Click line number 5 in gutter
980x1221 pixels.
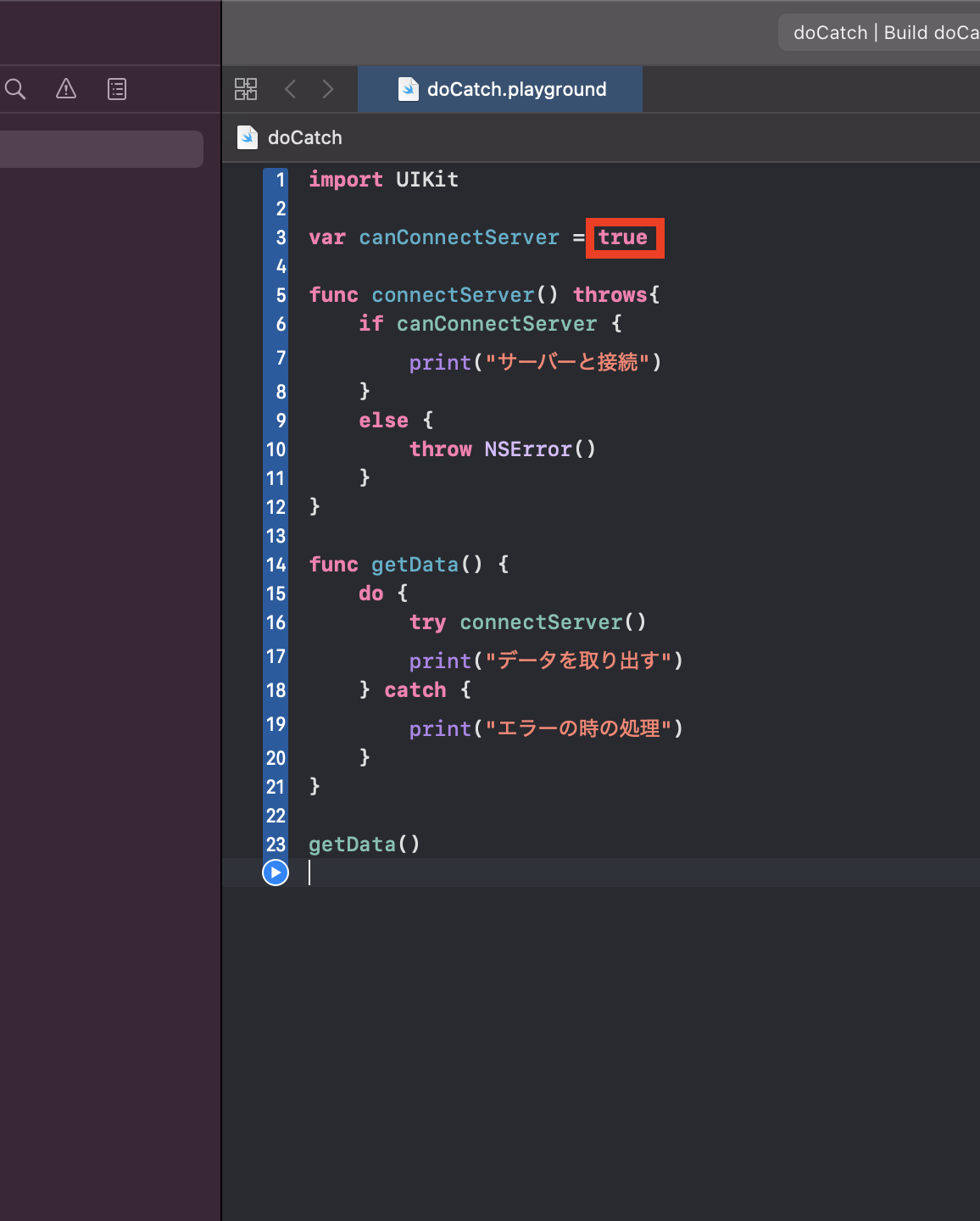pyautogui.click(x=281, y=295)
